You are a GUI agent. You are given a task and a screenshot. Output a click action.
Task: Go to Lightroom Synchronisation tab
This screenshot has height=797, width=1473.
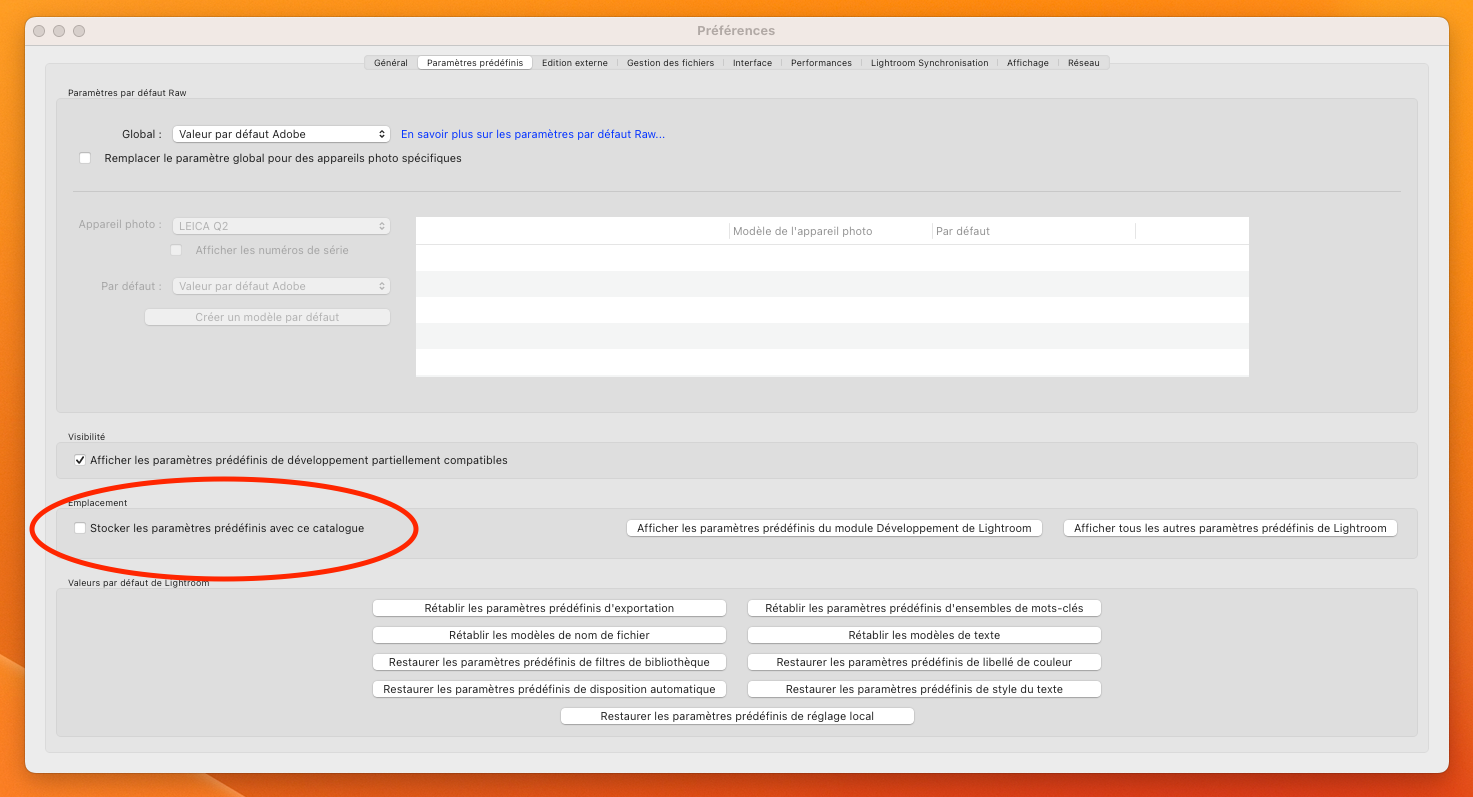pos(929,63)
